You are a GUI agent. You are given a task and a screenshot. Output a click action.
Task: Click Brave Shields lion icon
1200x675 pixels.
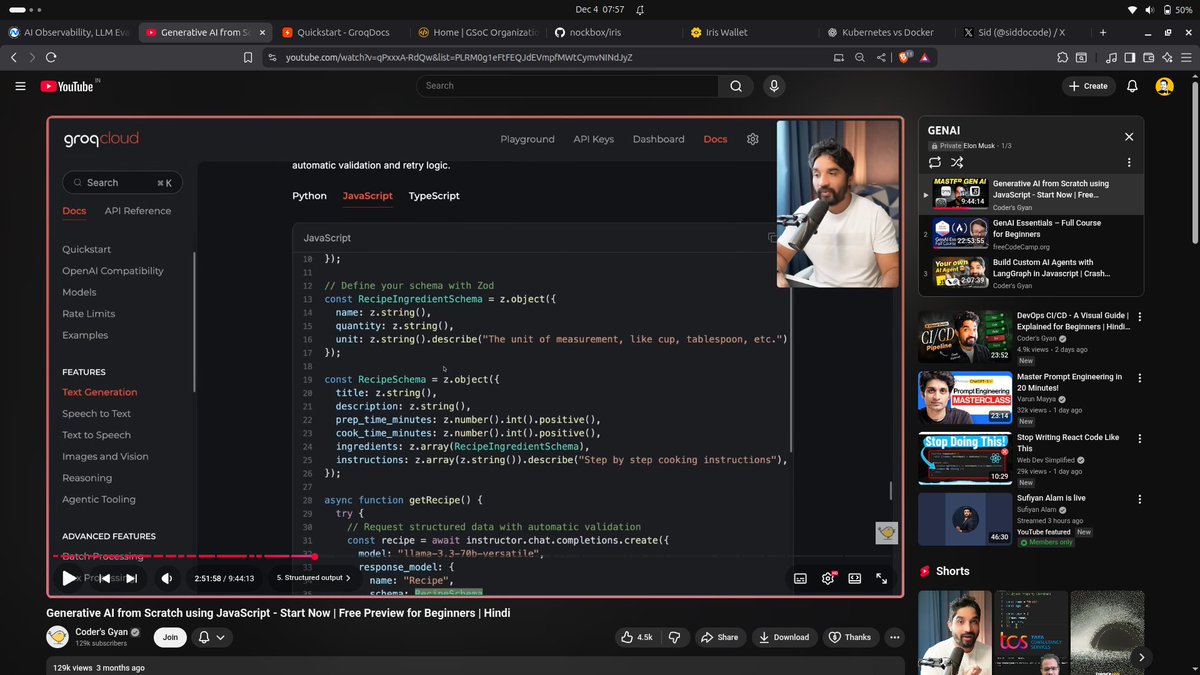click(x=906, y=58)
